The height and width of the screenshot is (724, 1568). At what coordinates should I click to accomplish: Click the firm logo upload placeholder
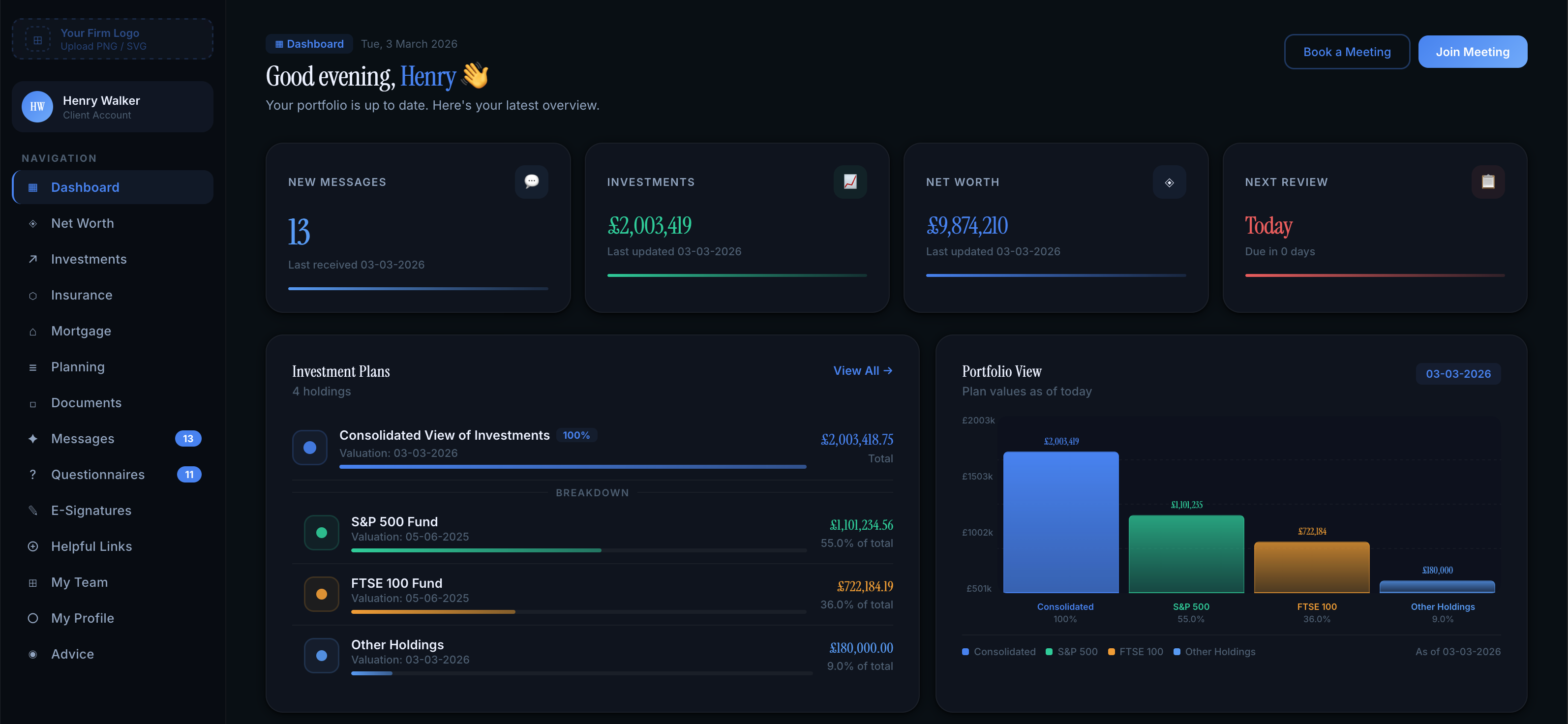[x=112, y=39]
